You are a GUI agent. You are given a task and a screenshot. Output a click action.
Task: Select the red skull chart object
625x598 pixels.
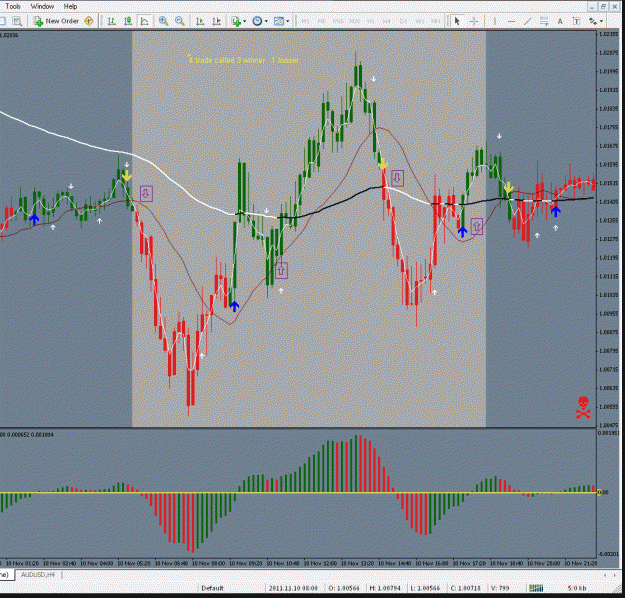(583, 407)
